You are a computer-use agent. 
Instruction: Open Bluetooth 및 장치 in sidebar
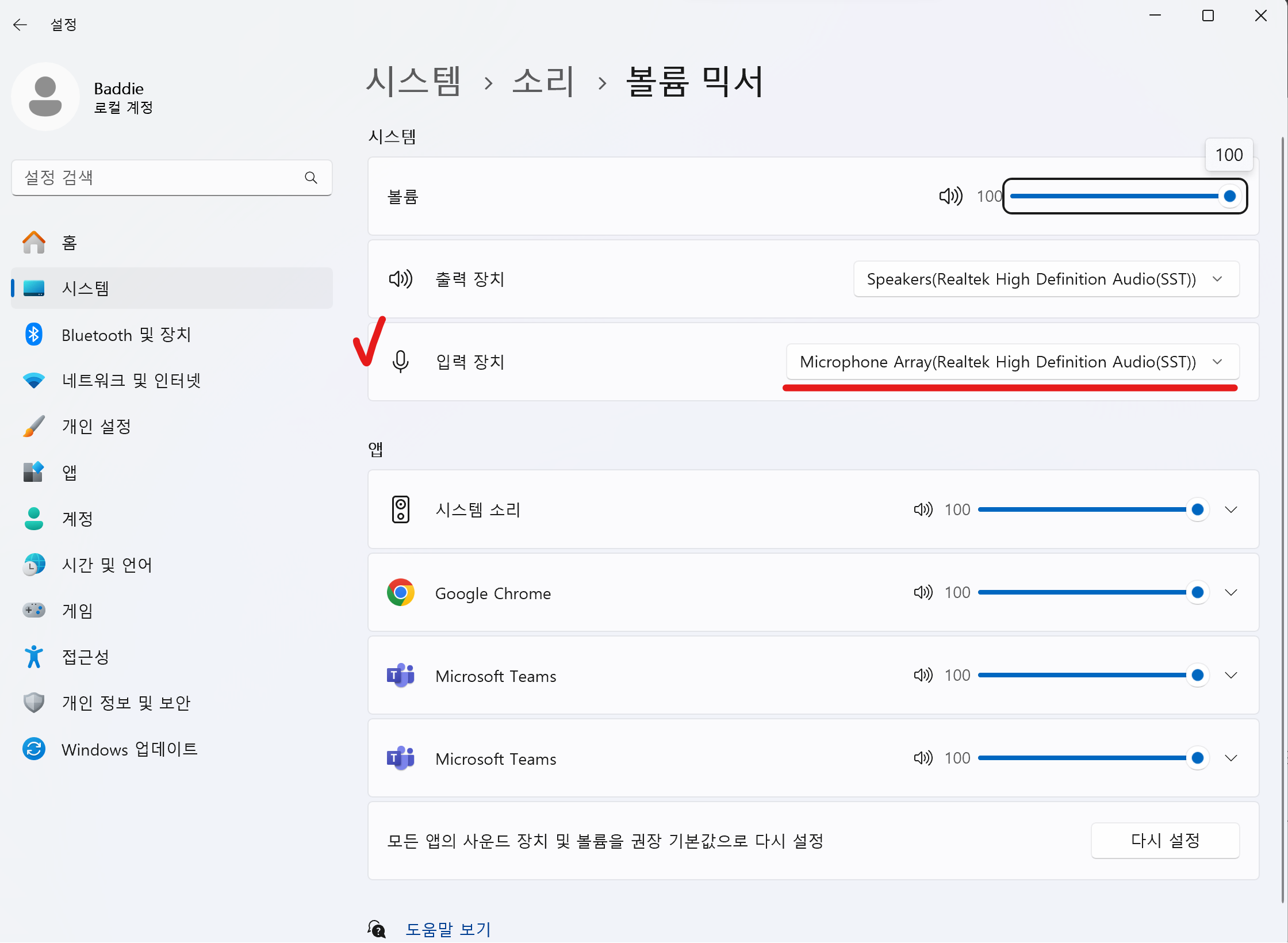click(126, 335)
